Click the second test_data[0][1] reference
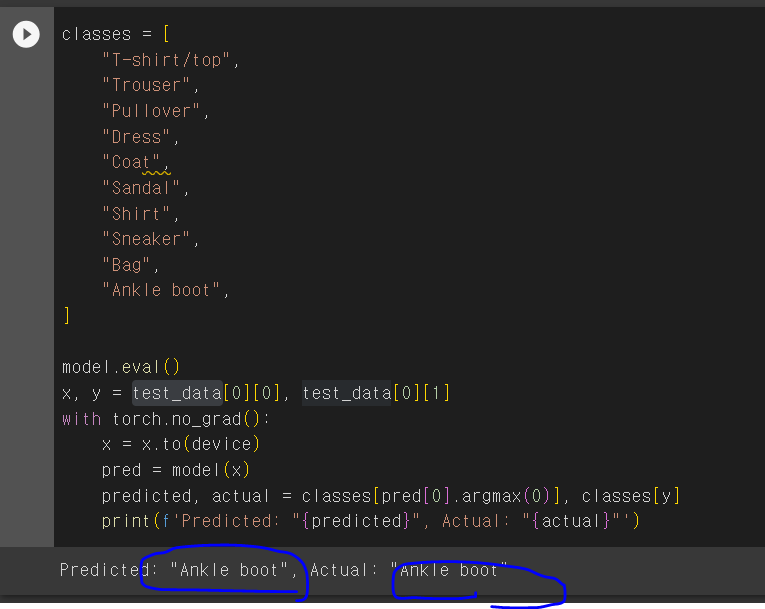 pyautogui.click(x=376, y=393)
